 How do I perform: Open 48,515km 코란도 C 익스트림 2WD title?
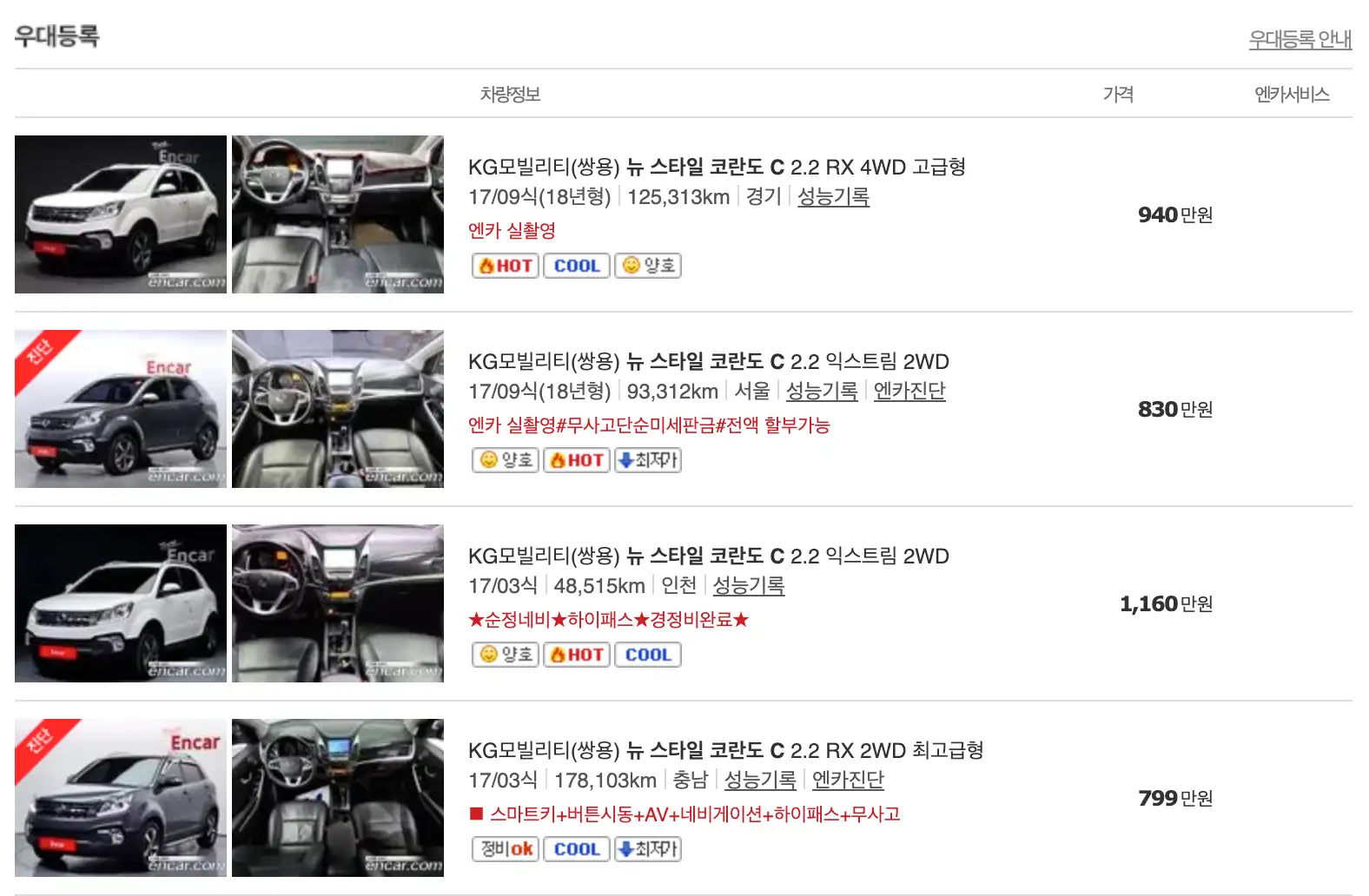point(709,556)
